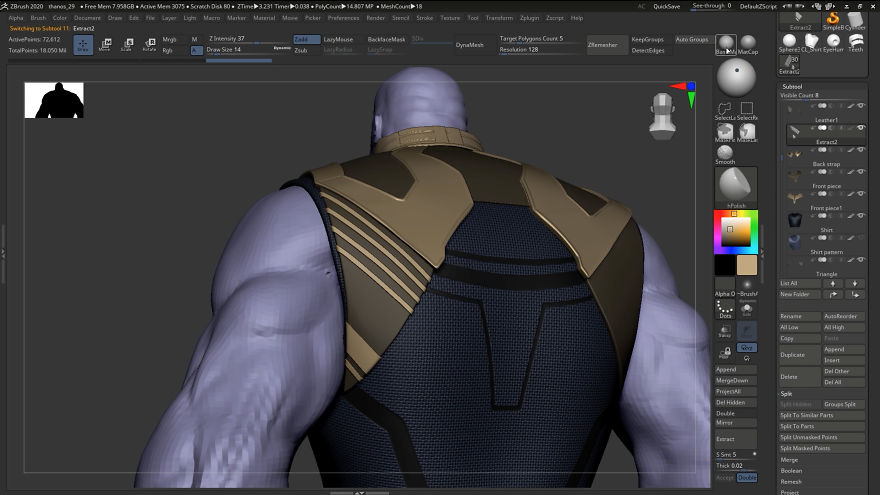Select the tan main color swatch
The height and width of the screenshot is (495, 880).
pos(746,265)
